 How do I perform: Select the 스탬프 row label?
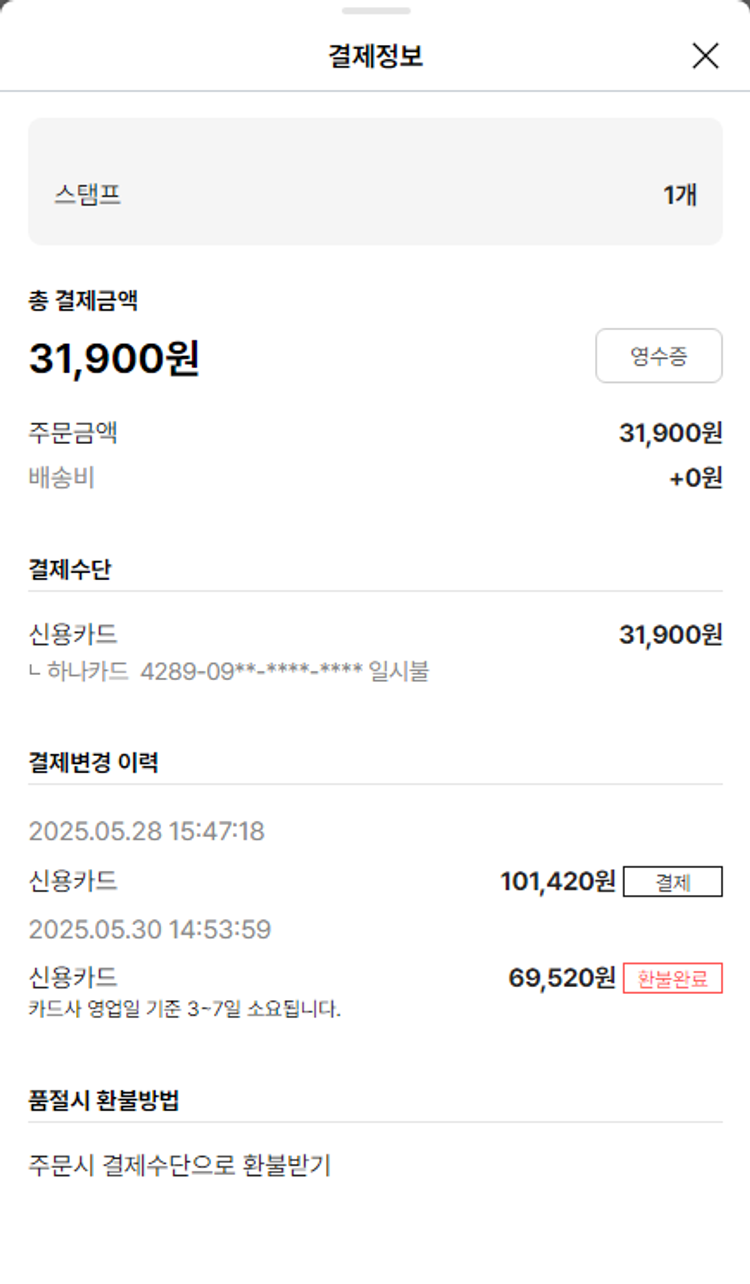(88, 194)
